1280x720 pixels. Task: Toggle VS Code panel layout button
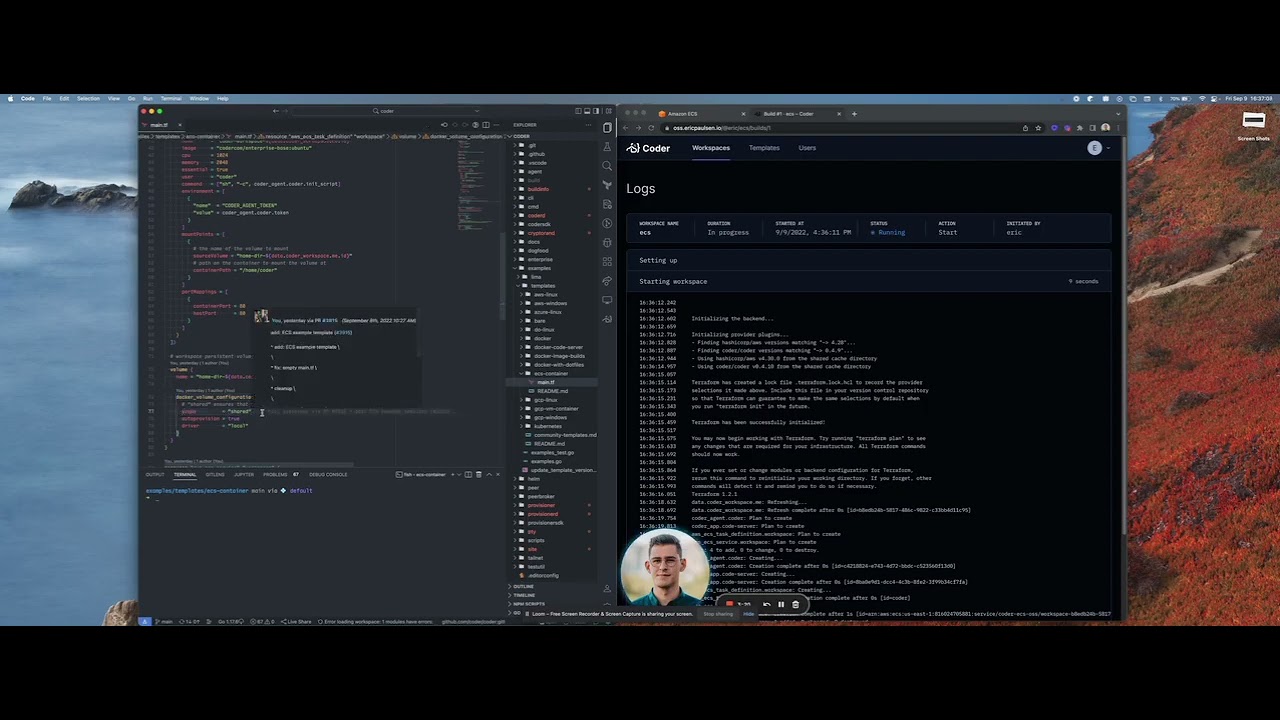pyautogui.click(x=587, y=111)
